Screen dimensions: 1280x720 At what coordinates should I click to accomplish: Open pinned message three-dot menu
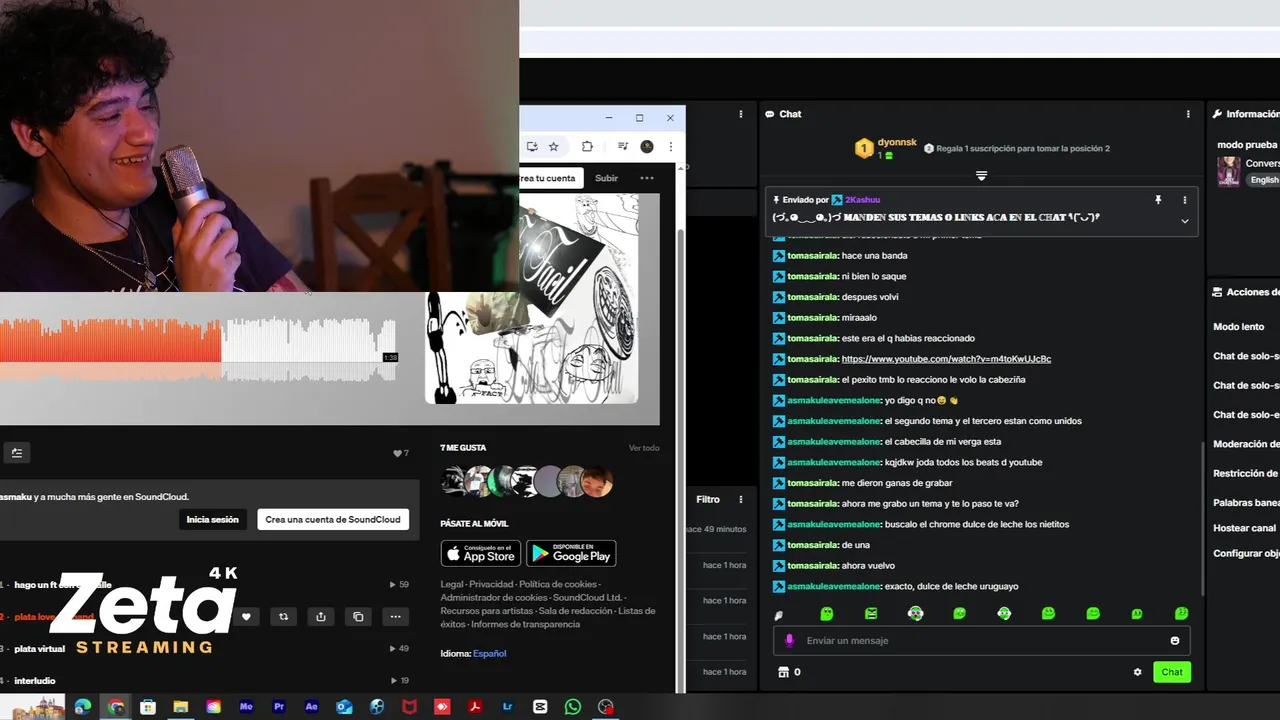[1185, 200]
